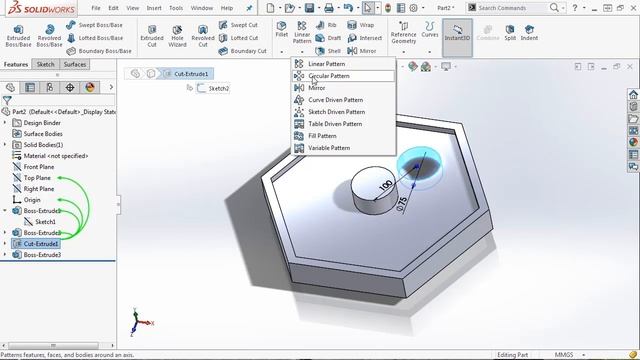Open the ConfigurationManager tab icon
640x360 pixels.
pyautogui.click(x=50, y=87)
